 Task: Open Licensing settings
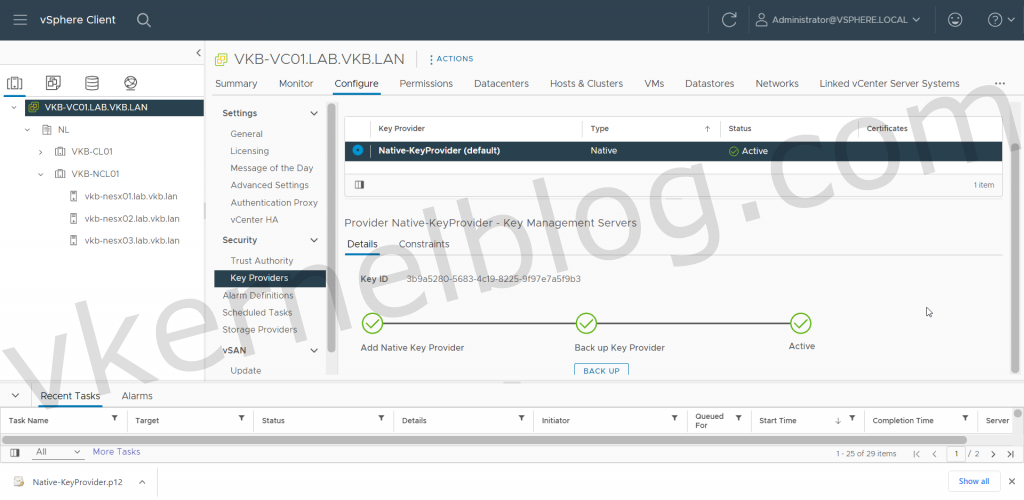[249, 151]
